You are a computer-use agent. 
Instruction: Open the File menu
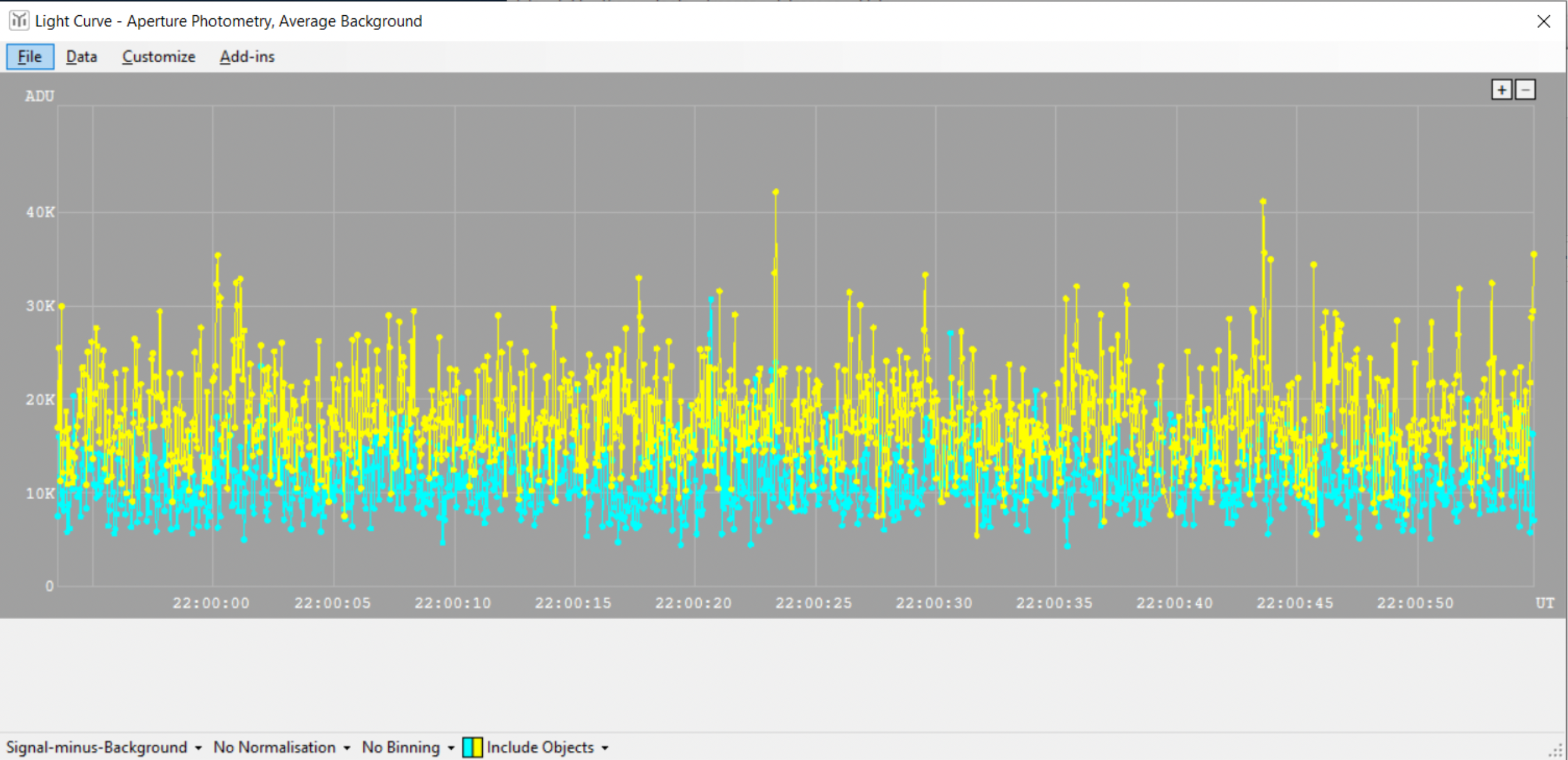(x=30, y=57)
